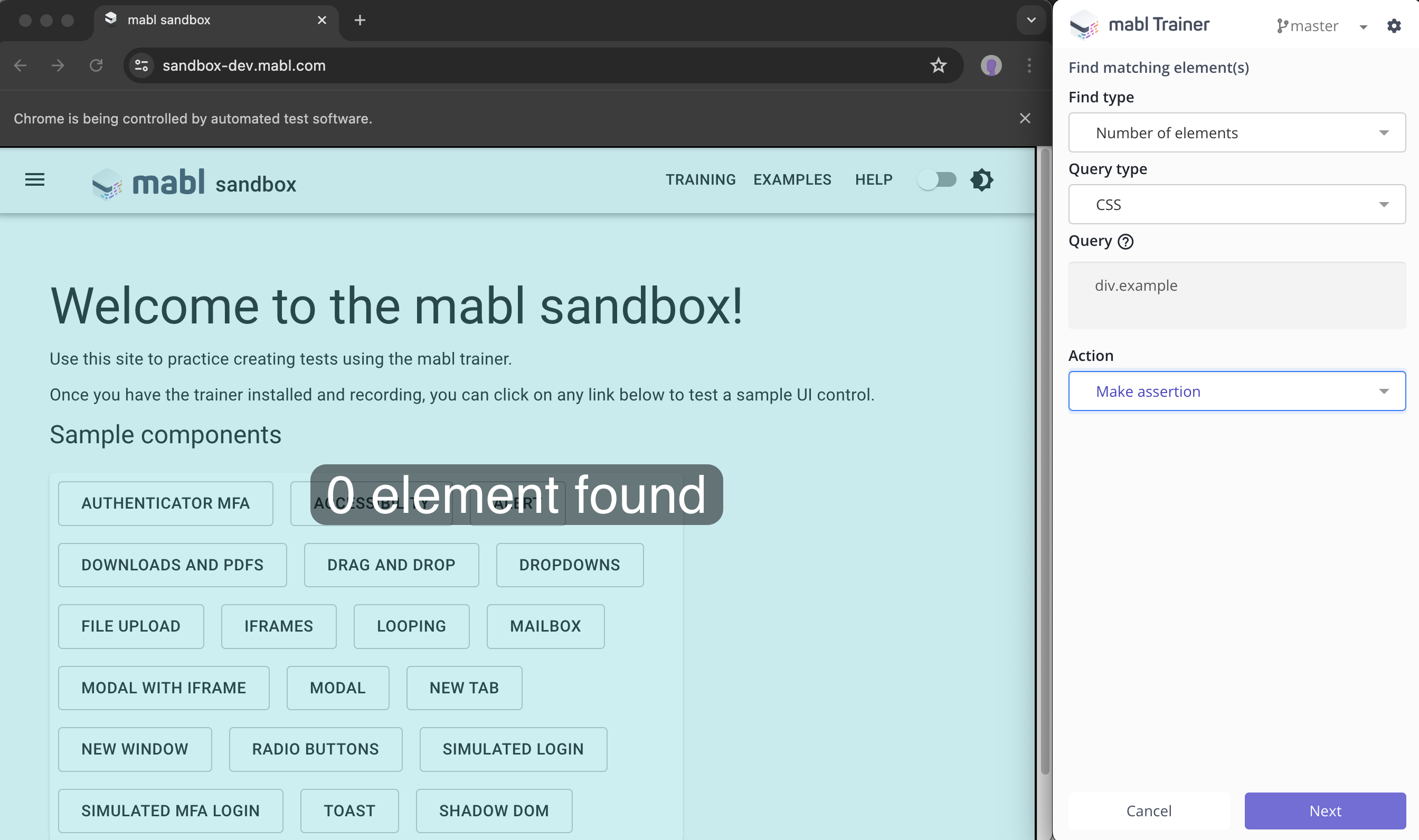Toggle the dark mode switch
This screenshot has height=840, width=1419.
point(937,180)
